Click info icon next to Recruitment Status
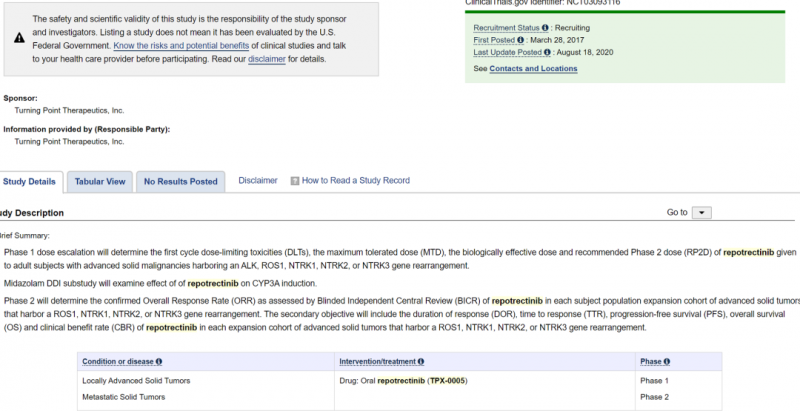The width and height of the screenshot is (800, 411). pos(545,28)
